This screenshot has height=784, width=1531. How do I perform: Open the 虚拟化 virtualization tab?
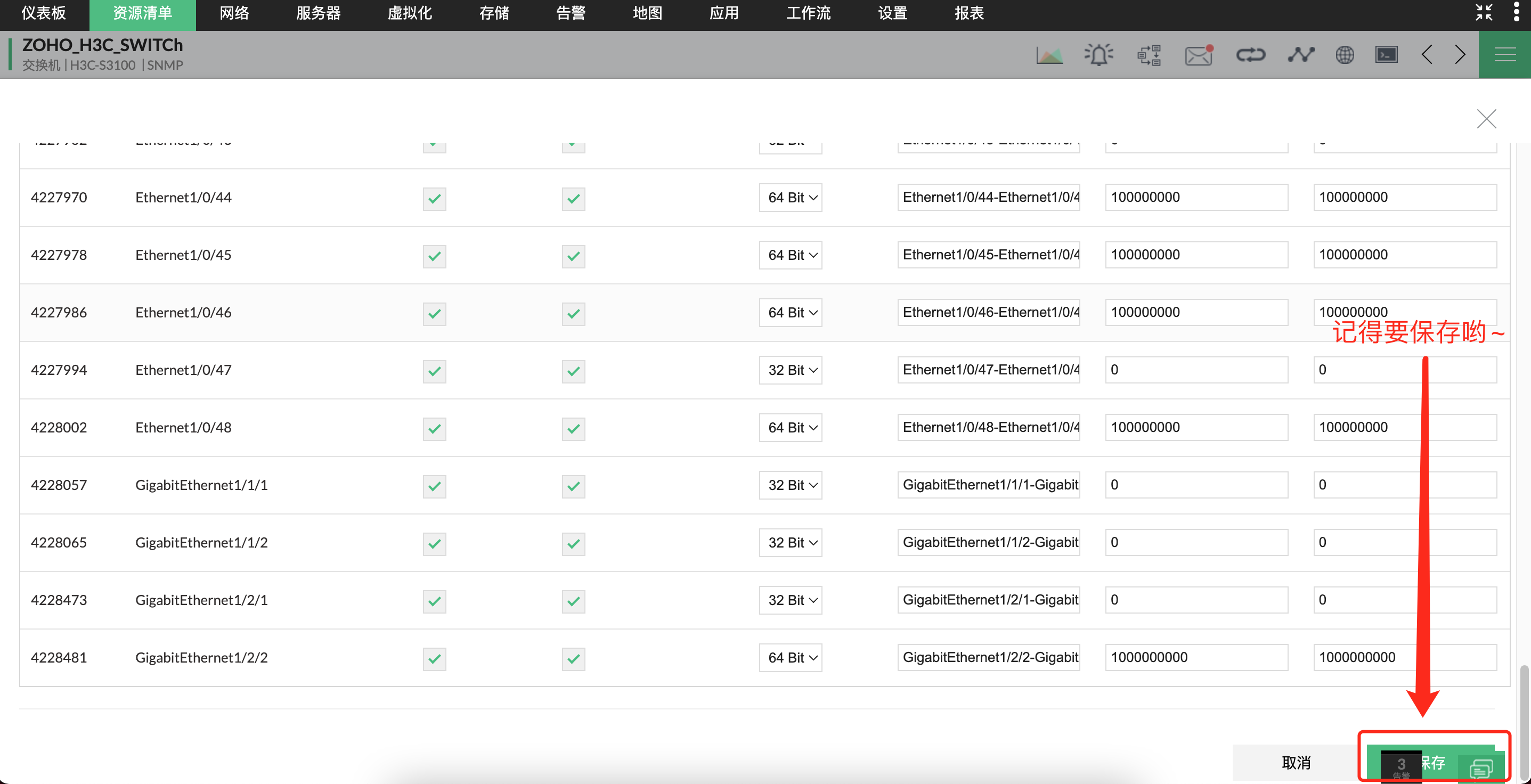410,13
